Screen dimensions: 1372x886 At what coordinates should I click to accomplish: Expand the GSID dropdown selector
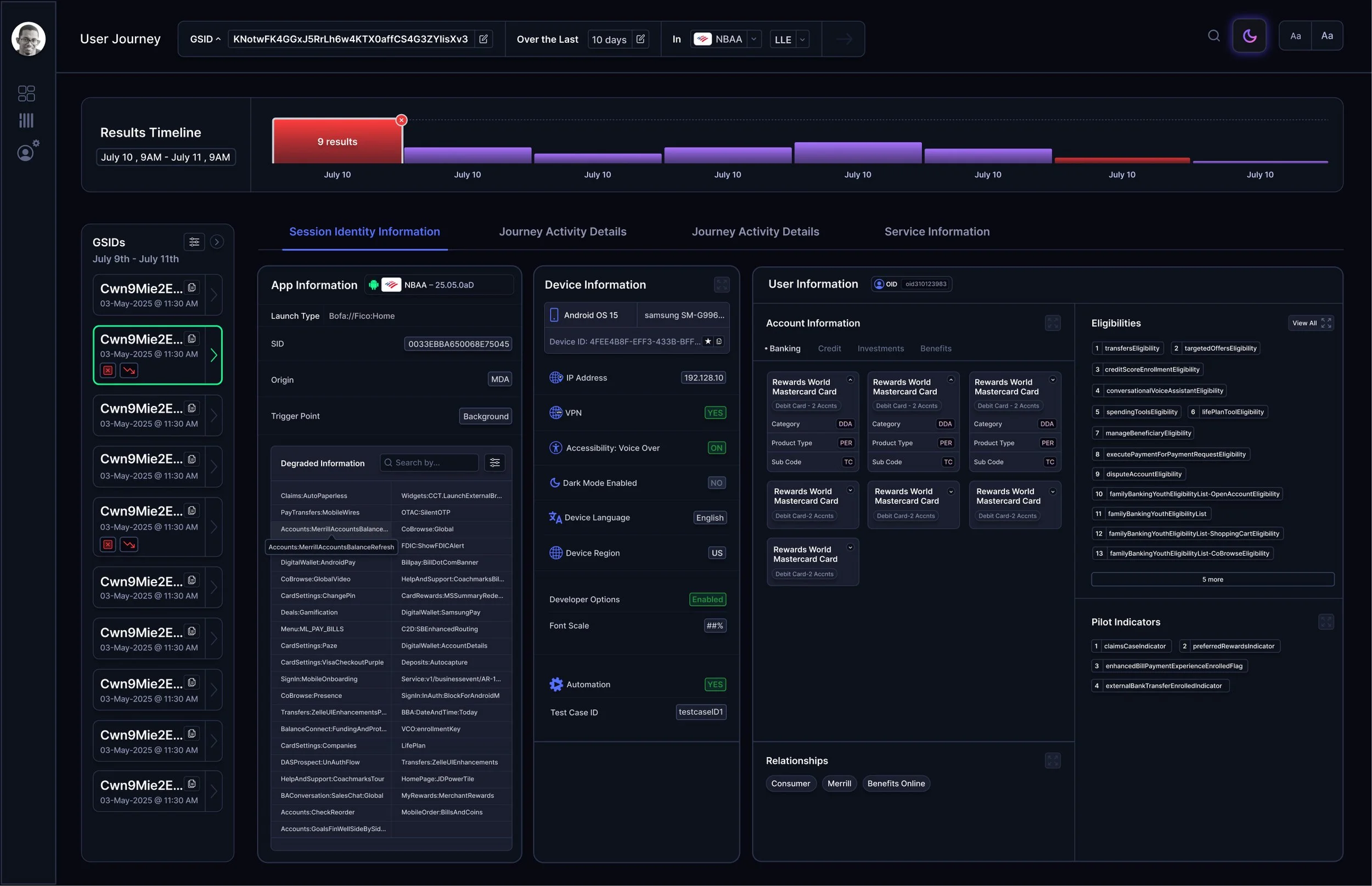(x=205, y=39)
